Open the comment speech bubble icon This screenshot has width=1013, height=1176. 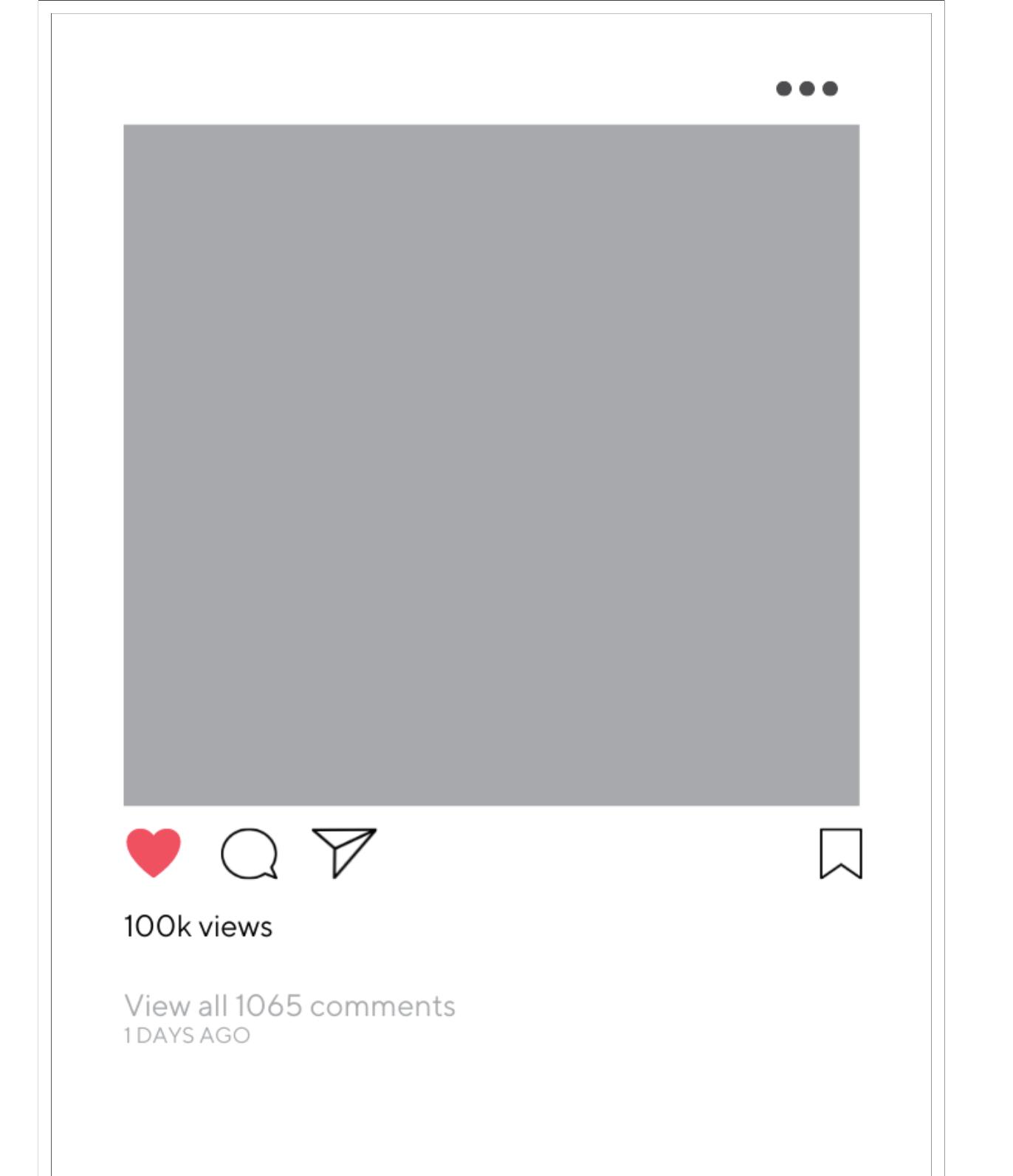[x=250, y=853]
